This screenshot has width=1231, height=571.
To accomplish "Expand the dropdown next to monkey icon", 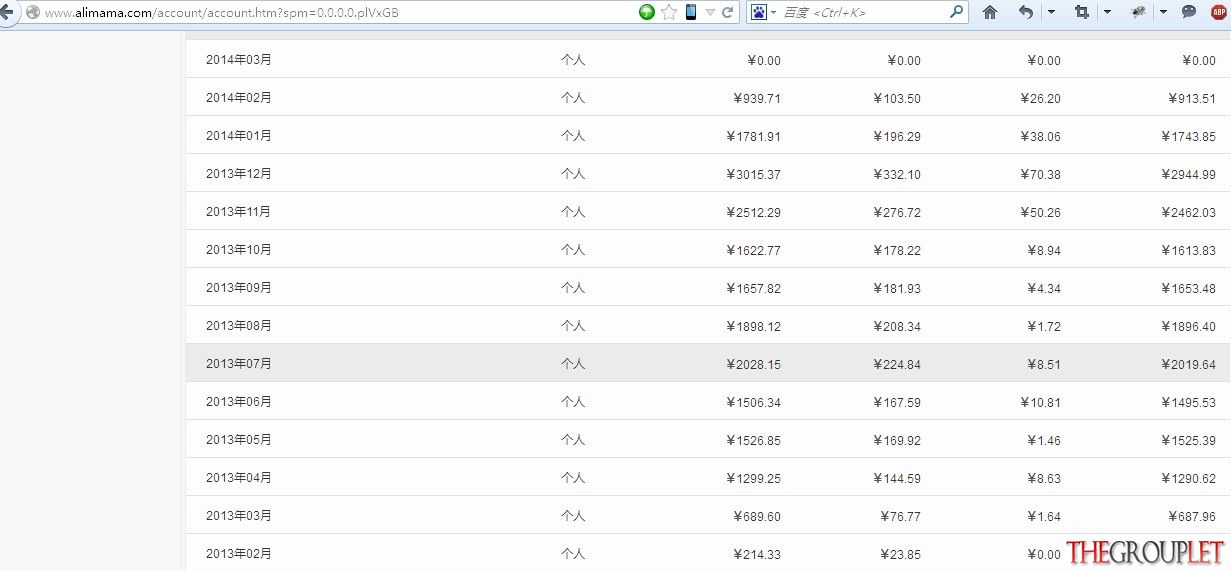I will pos(1163,12).
